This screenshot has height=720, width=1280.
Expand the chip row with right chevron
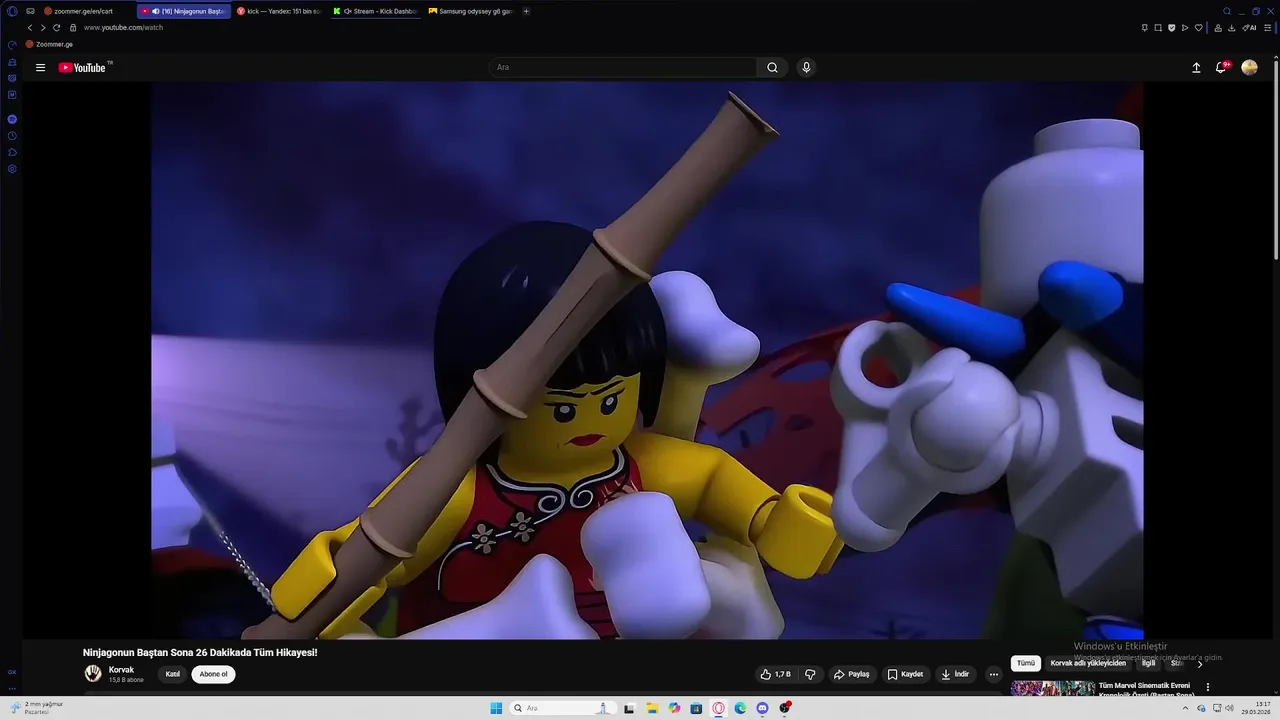click(1200, 664)
